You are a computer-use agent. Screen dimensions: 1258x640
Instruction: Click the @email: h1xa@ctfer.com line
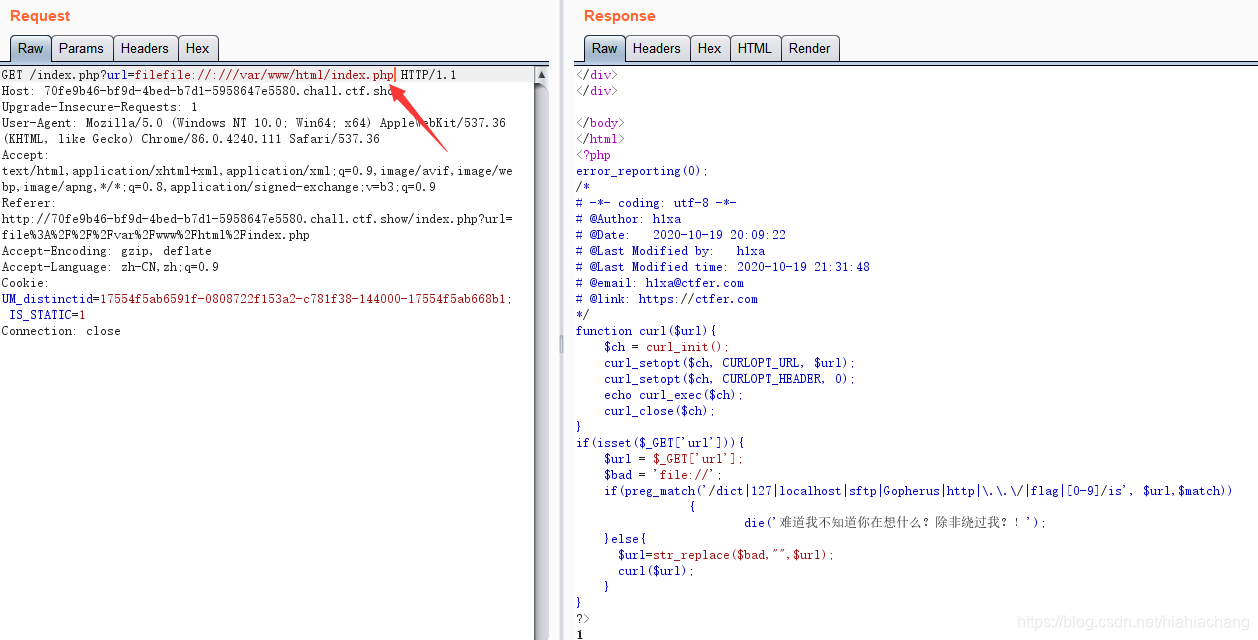coord(660,283)
